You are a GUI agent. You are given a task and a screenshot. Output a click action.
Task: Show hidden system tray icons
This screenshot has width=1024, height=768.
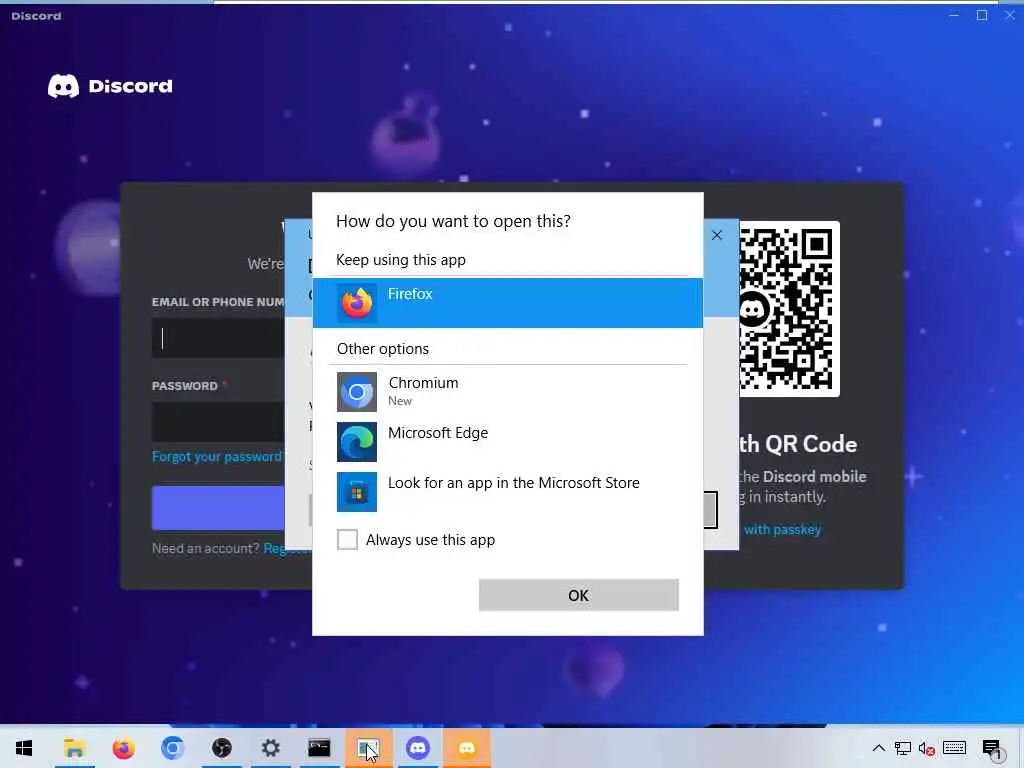tap(879, 748)
